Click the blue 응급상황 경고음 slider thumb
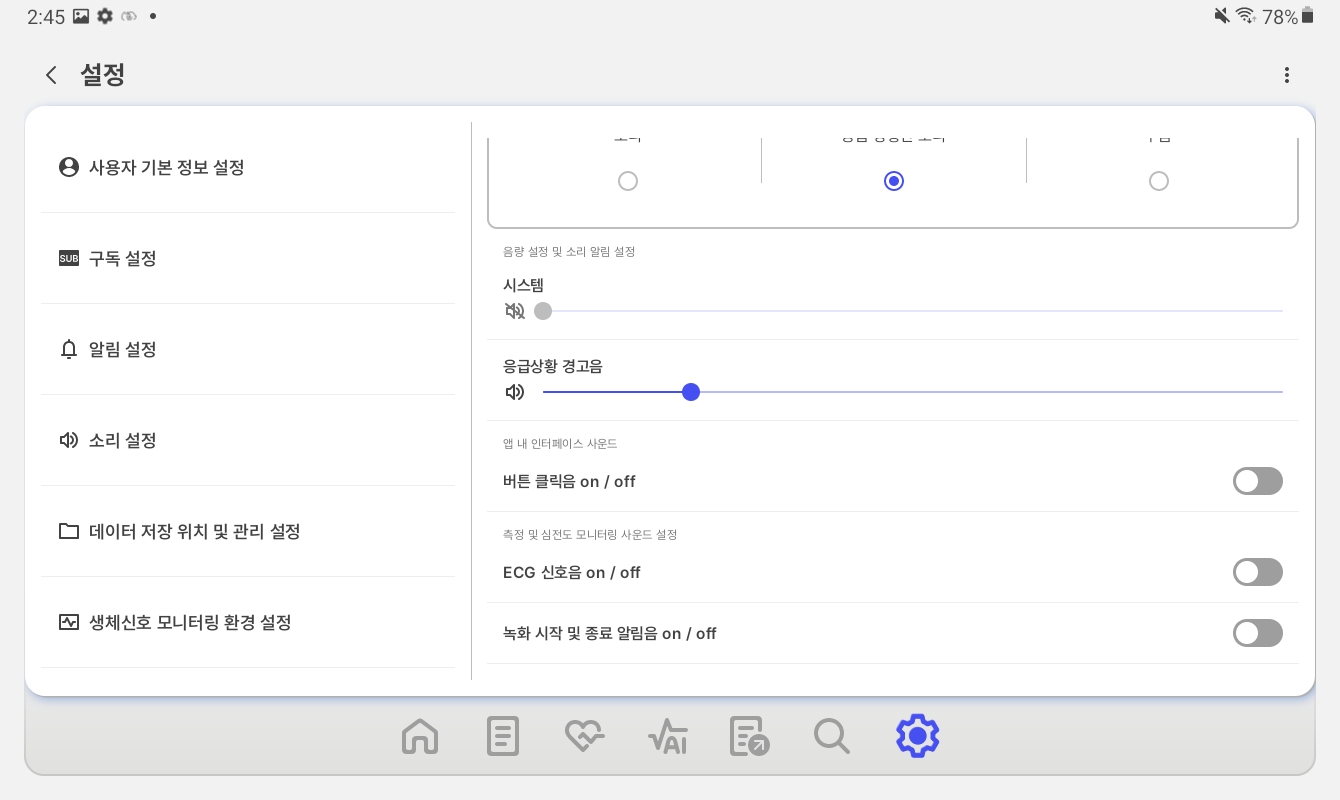 point(690,392)
